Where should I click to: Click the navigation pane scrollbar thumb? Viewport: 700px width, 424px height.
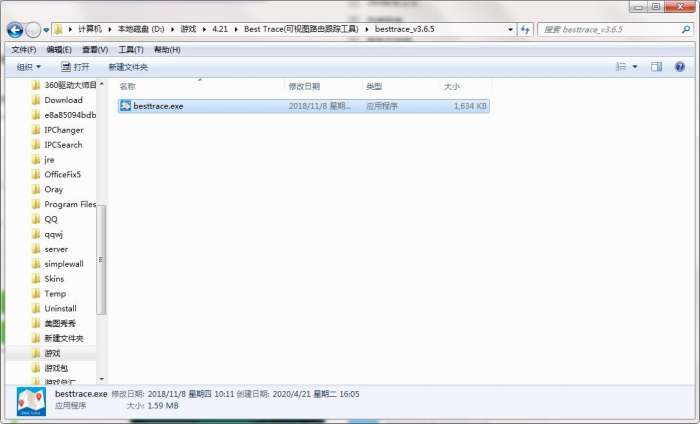pos(101,260)
